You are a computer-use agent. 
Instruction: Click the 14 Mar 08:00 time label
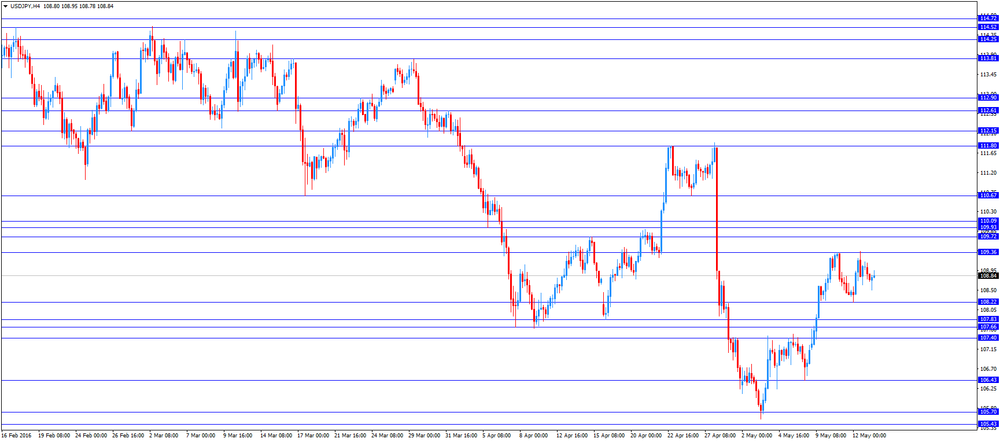pos(277,436)
